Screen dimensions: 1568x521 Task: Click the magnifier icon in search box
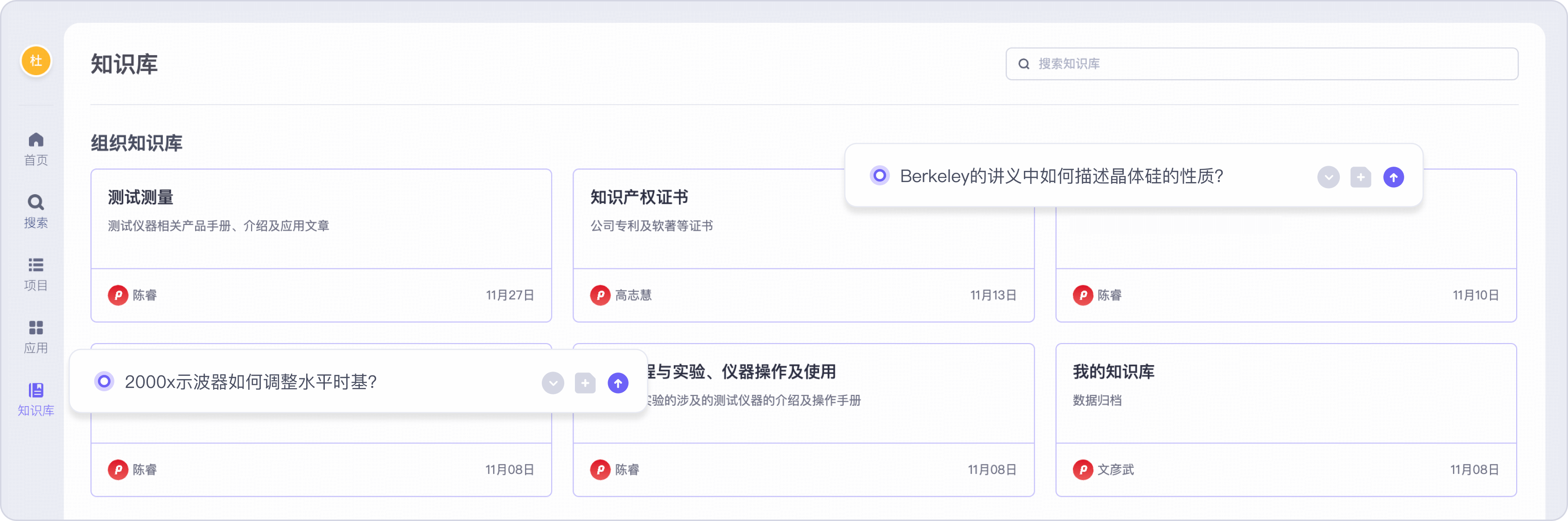[1024, 64]
